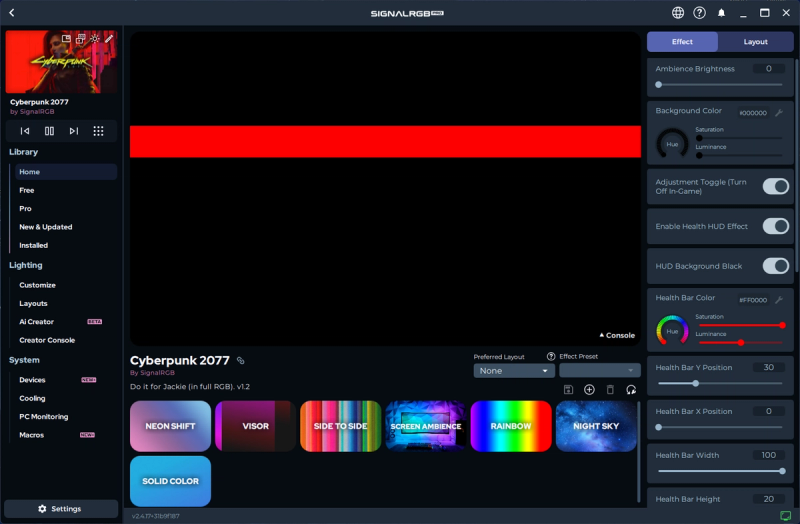Save the current effect preset
Screen dimensions: 800x524
pyautogui.click(x=568, y=390)
